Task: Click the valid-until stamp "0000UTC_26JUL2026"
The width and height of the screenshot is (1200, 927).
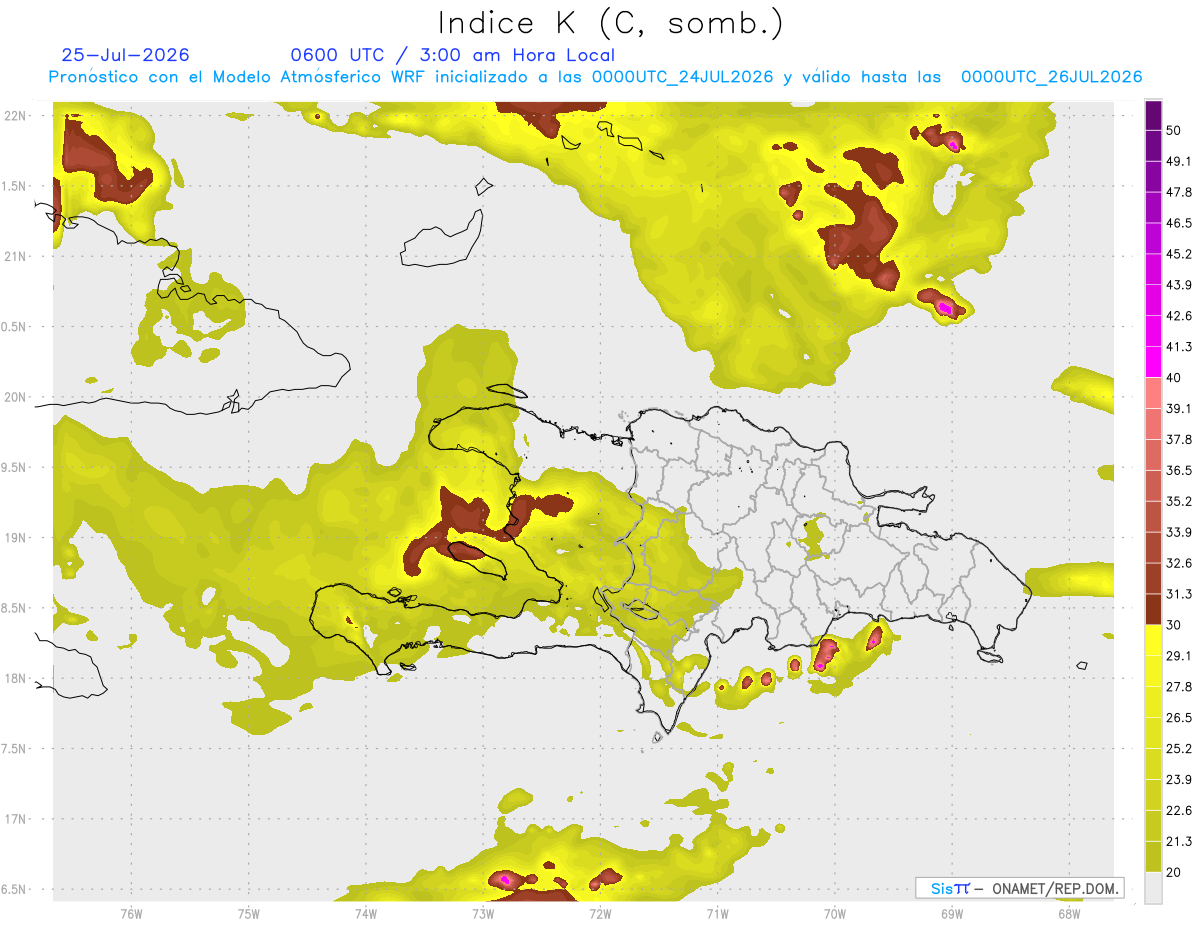Action: [x=1051, y=77]
